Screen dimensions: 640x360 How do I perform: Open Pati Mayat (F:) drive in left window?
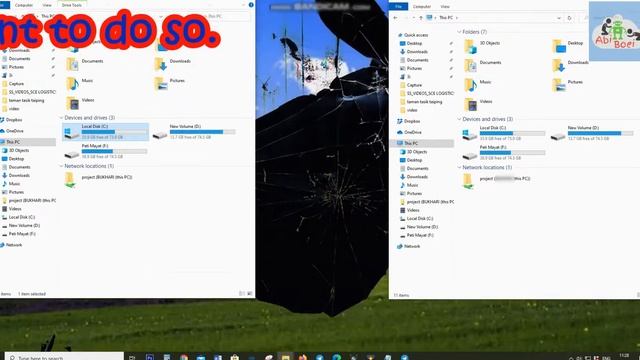[106, 151]
